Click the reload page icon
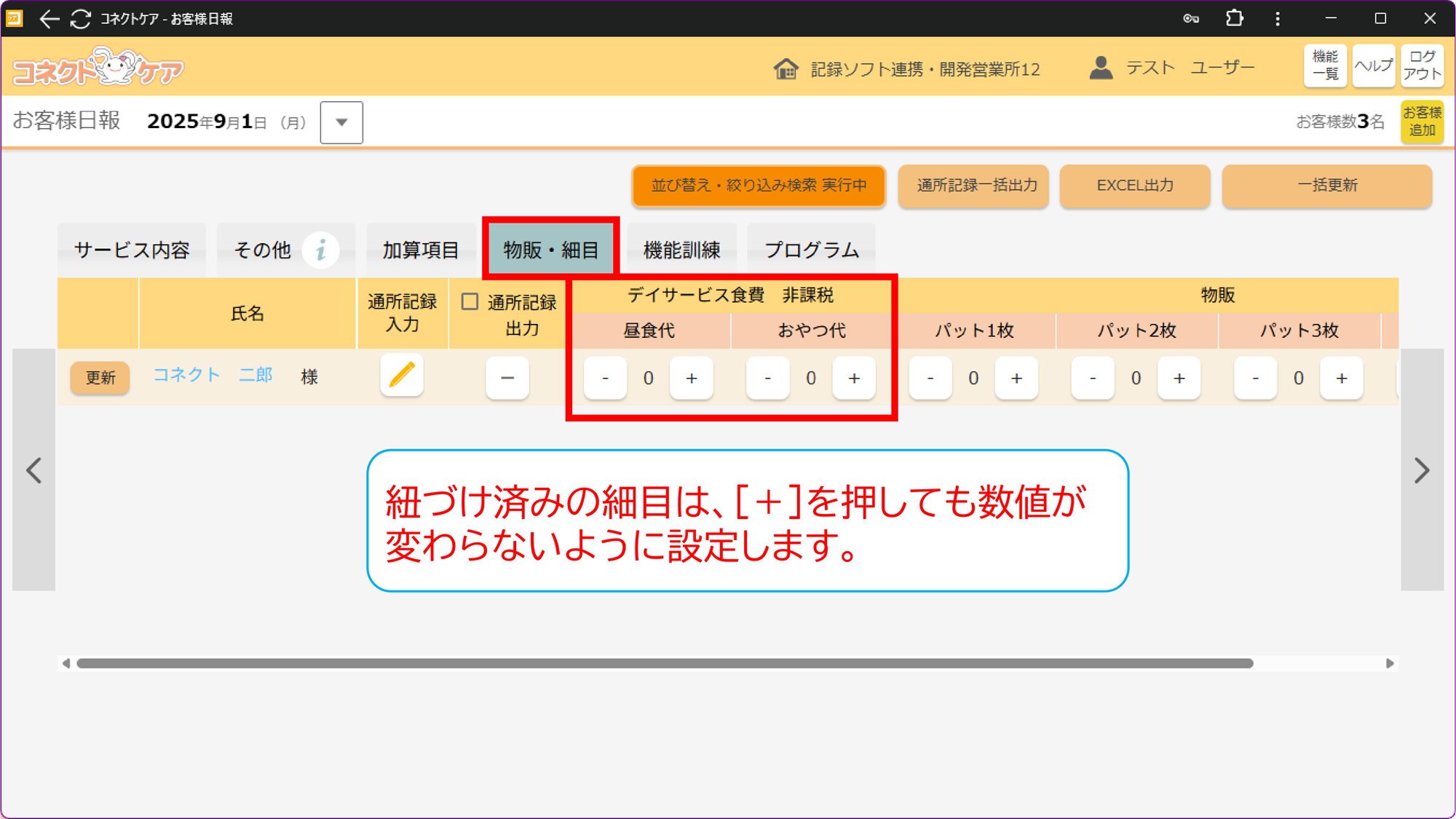The width and height of the screenshot is (1456, 819). (x=81, y=19)
